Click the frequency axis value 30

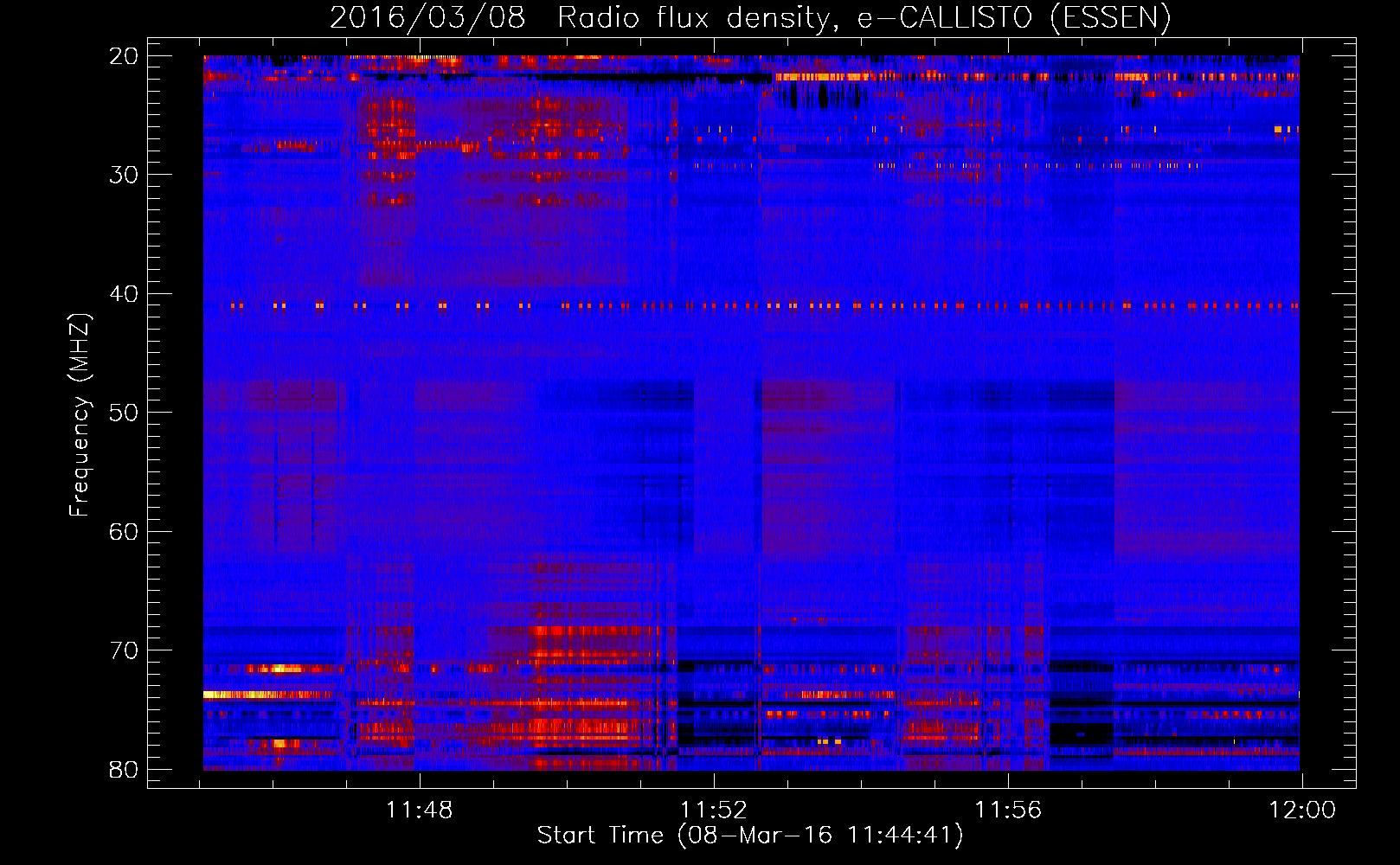point(124,175)
